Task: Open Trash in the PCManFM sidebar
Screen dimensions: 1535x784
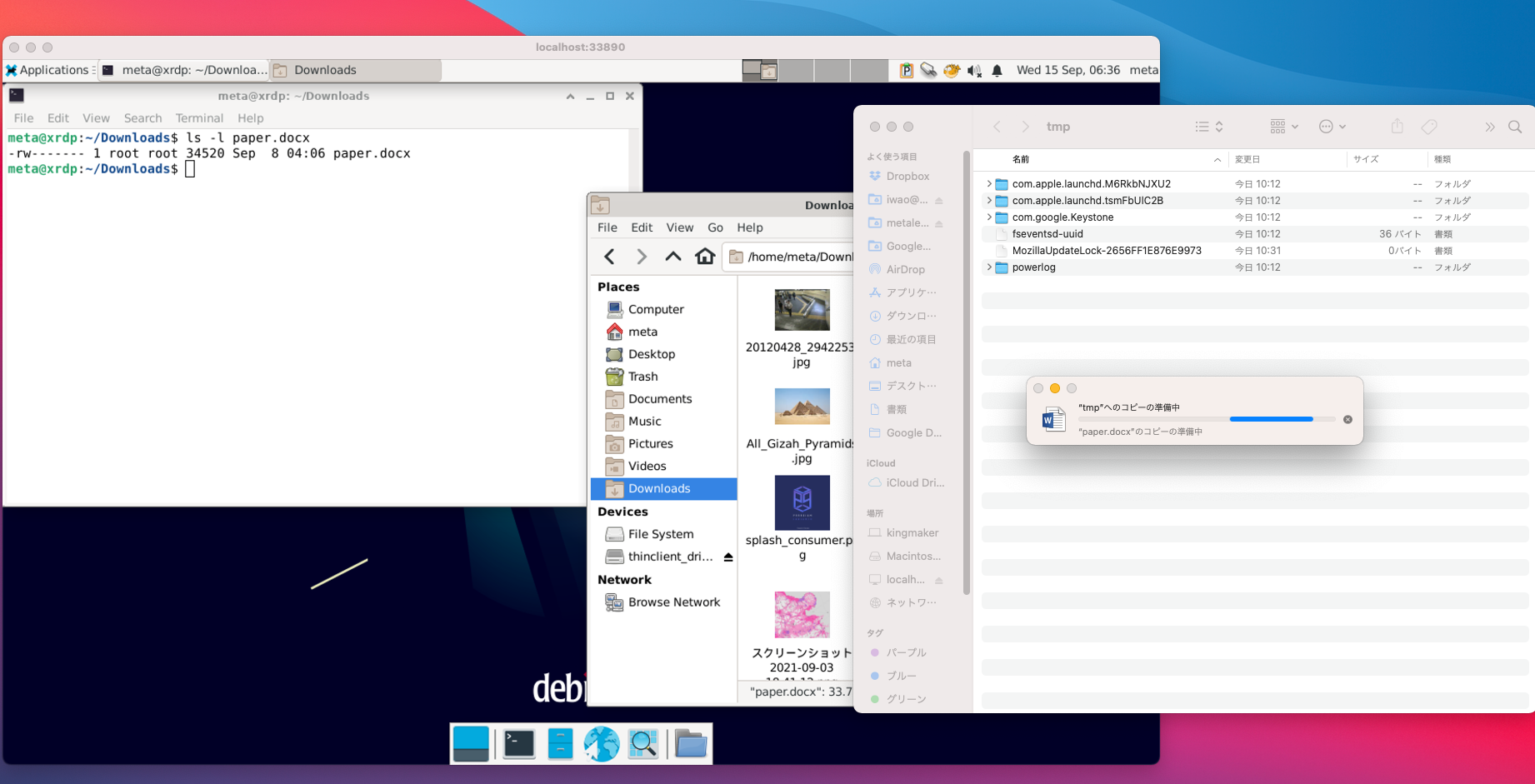Action: pos(642,376)
